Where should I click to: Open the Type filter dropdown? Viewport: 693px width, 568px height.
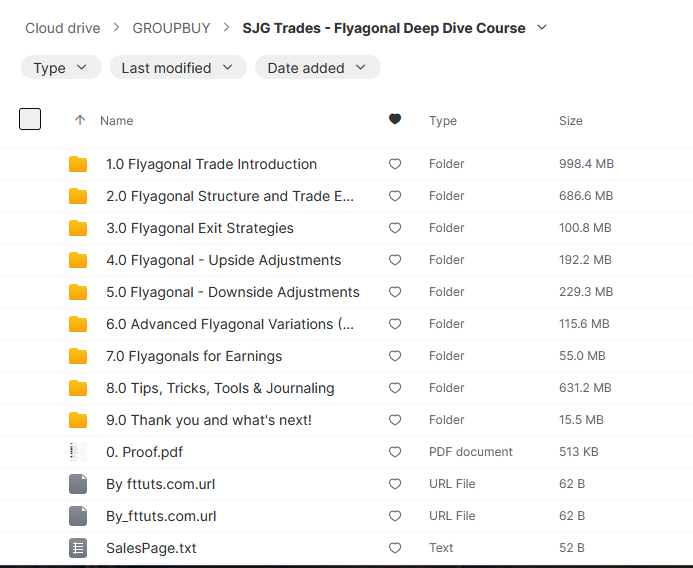(x=61, y=68)
